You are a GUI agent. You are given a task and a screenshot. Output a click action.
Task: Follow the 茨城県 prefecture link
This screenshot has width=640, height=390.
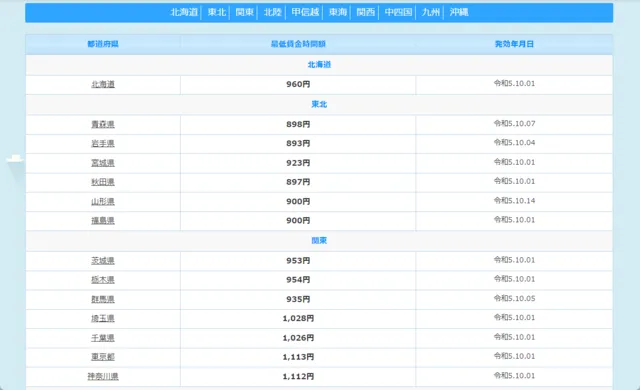coord(103,261)
